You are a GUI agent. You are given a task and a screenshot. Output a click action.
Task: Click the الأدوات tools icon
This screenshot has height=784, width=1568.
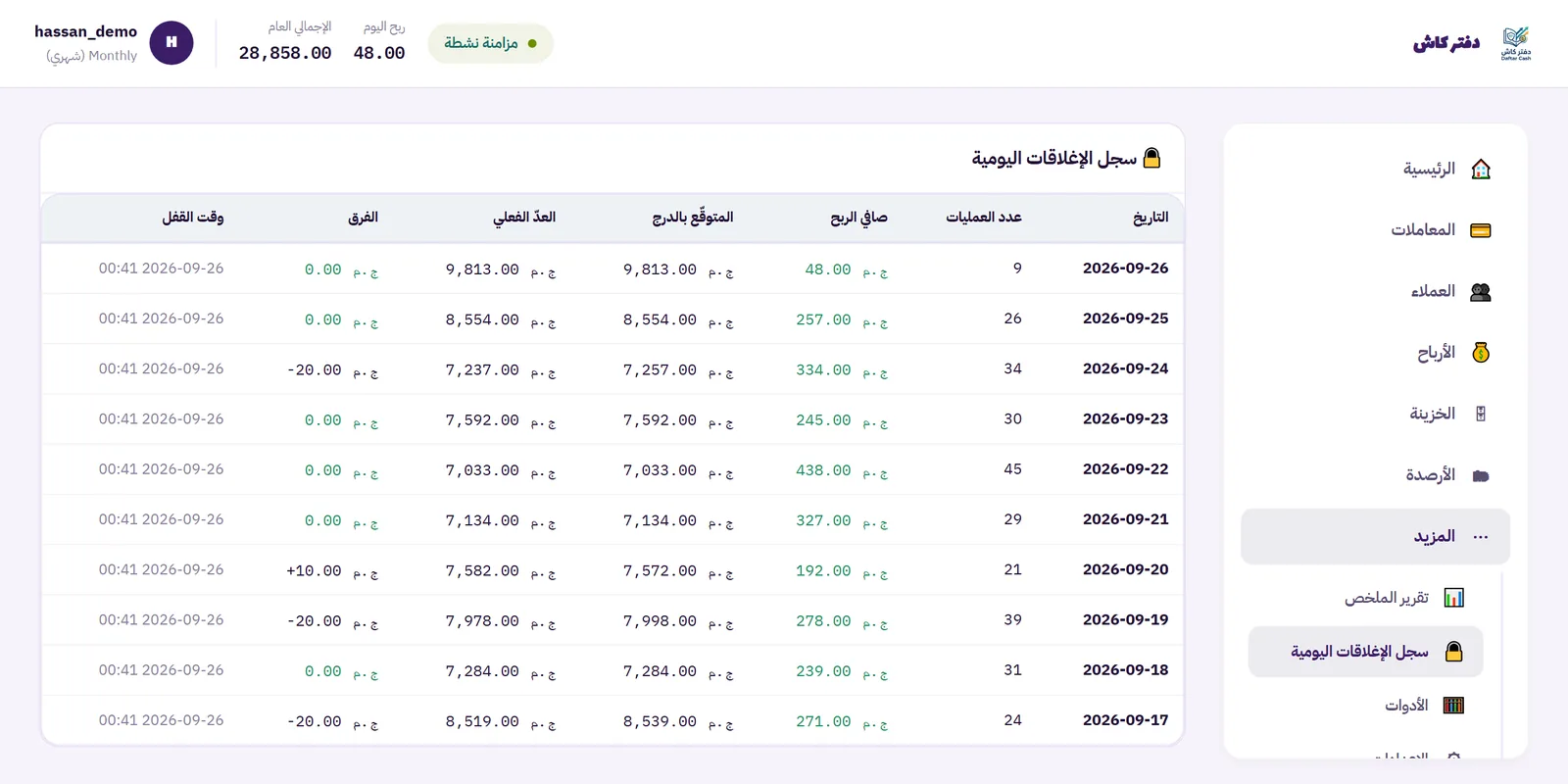(1454, 706)
